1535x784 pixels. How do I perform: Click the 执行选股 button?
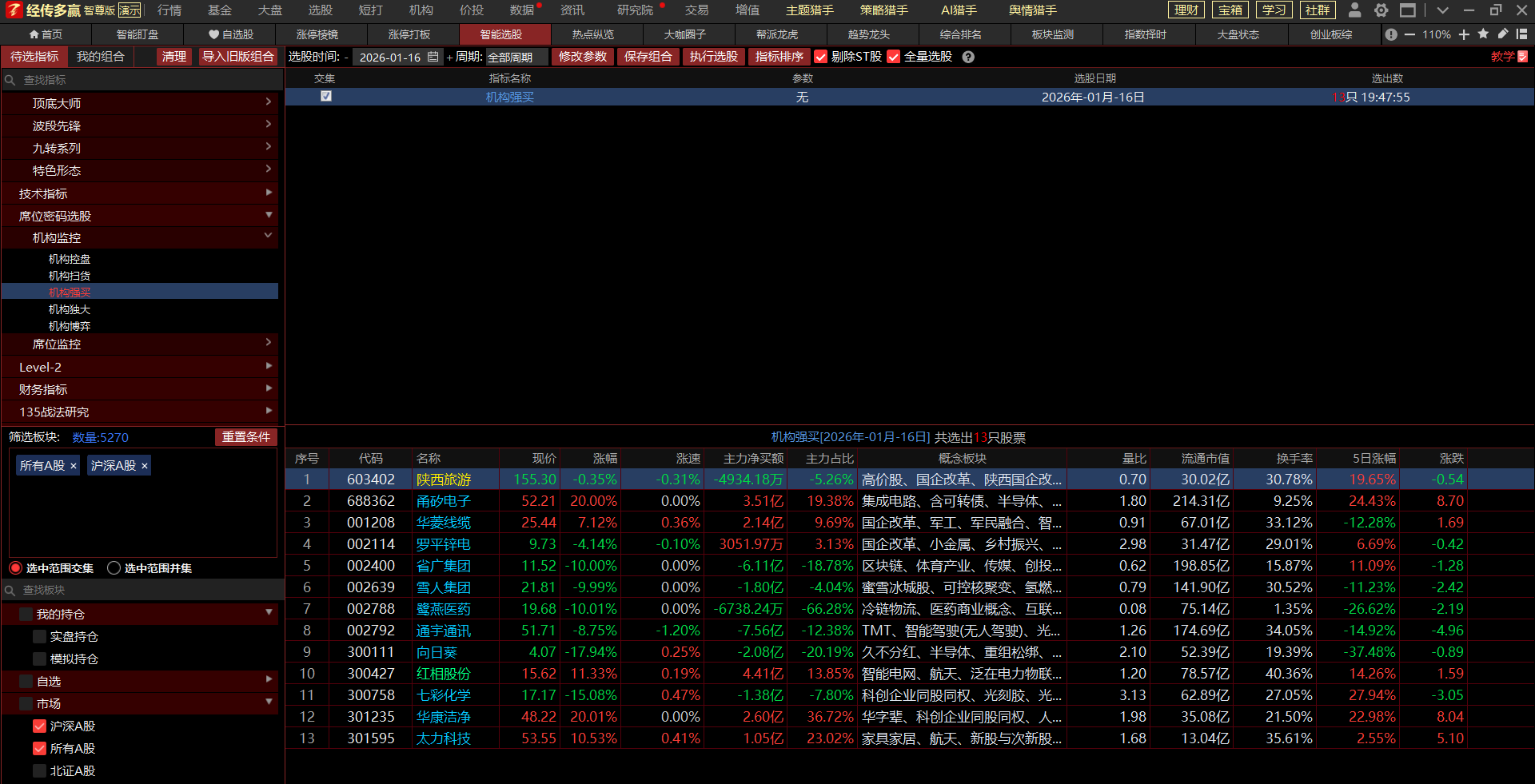(x=713, y=57)
